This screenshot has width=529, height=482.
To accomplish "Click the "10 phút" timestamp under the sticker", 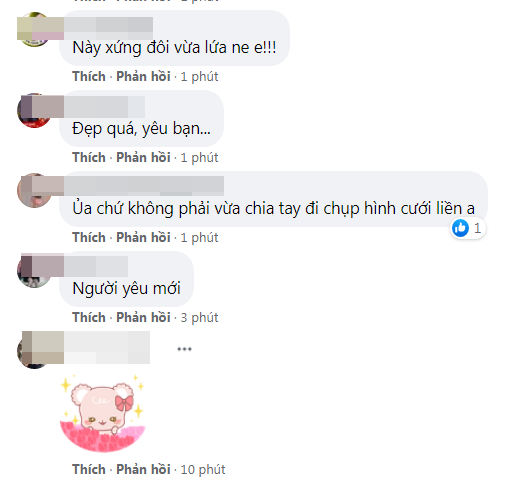I will [203, 470].
